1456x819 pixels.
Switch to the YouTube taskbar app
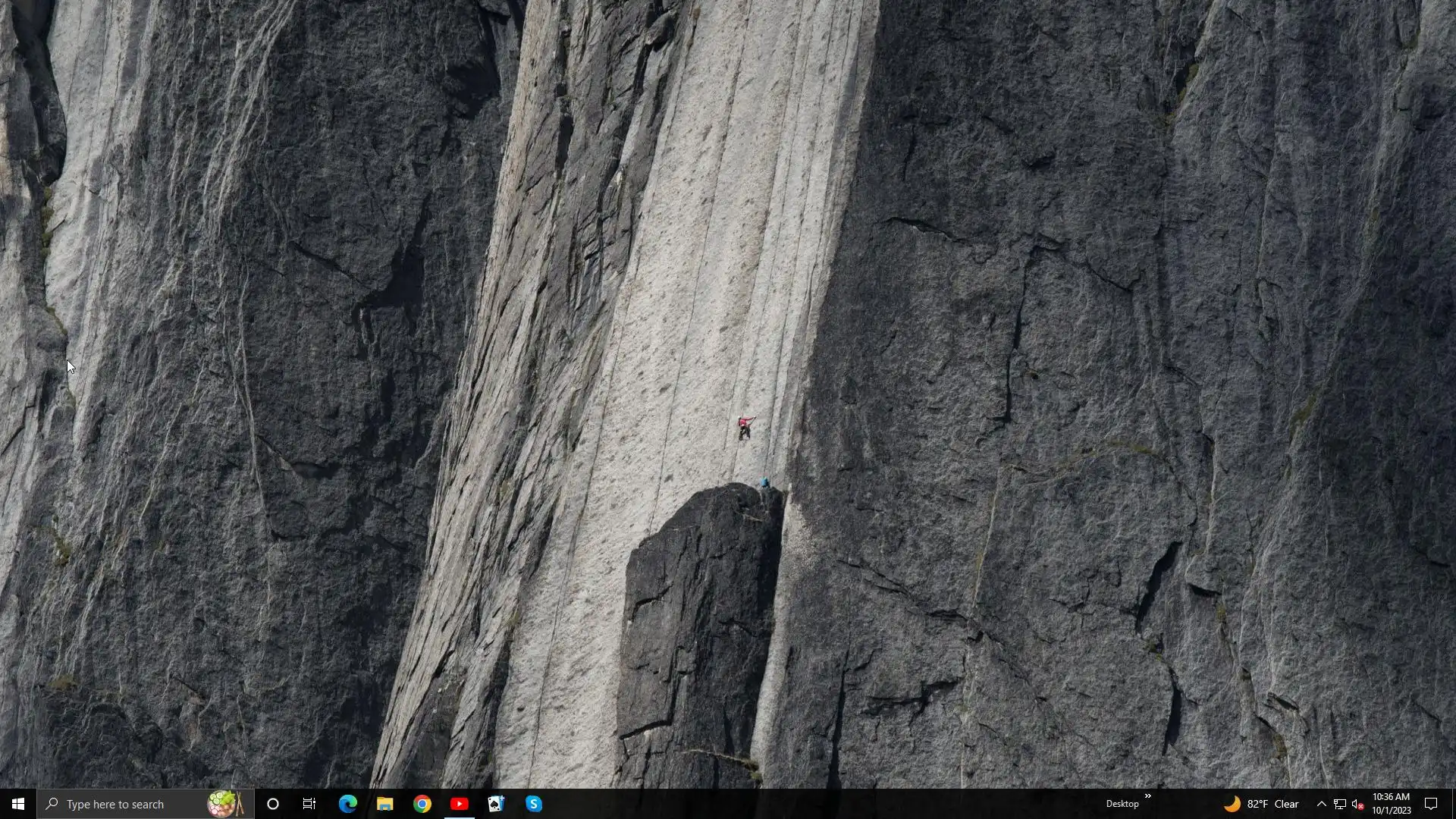coord(459,804)
